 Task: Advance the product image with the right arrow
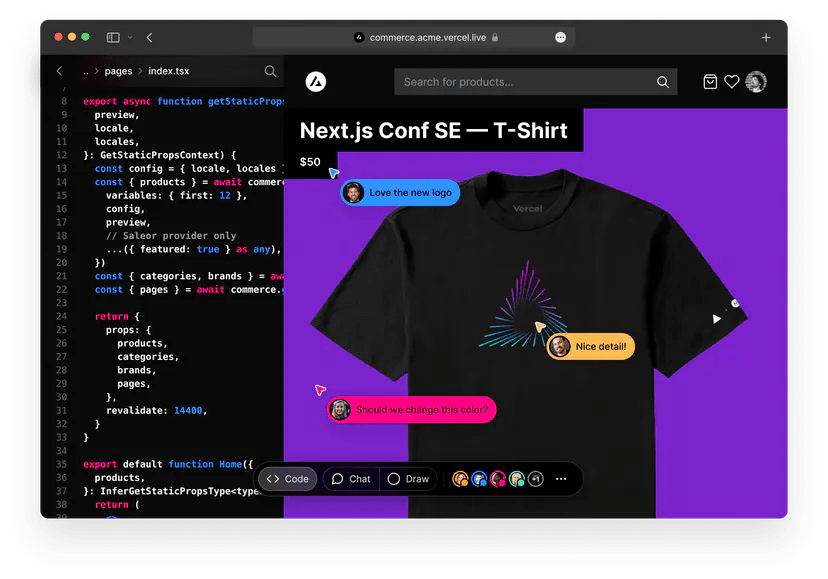pyautogui.click(x=716, y=318)
